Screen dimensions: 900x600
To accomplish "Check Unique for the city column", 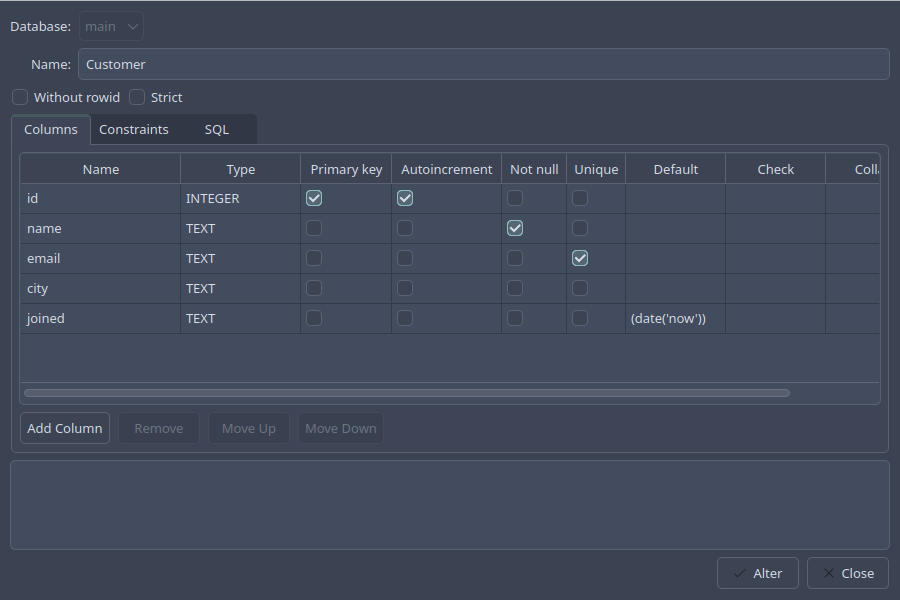I will point(580,288).
